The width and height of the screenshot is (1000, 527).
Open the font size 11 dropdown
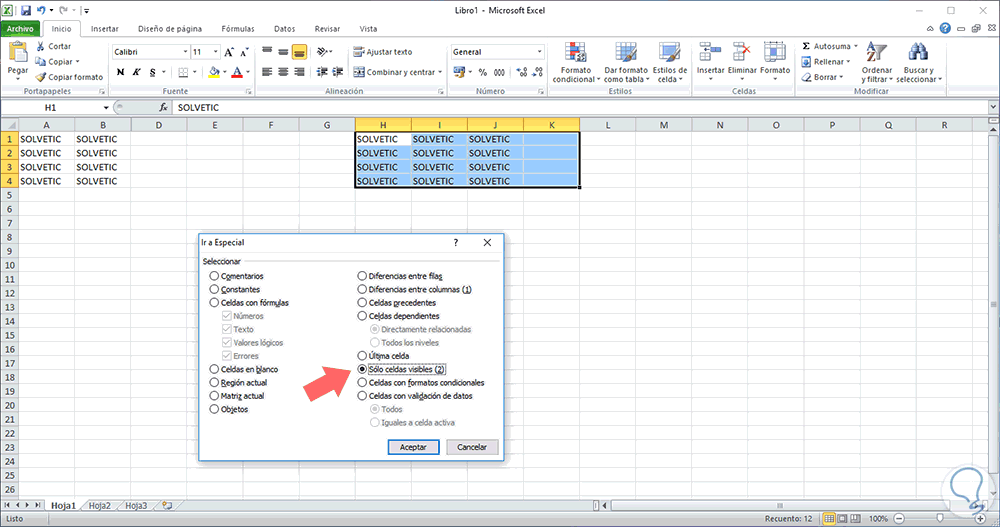click(x=216, y=52)
